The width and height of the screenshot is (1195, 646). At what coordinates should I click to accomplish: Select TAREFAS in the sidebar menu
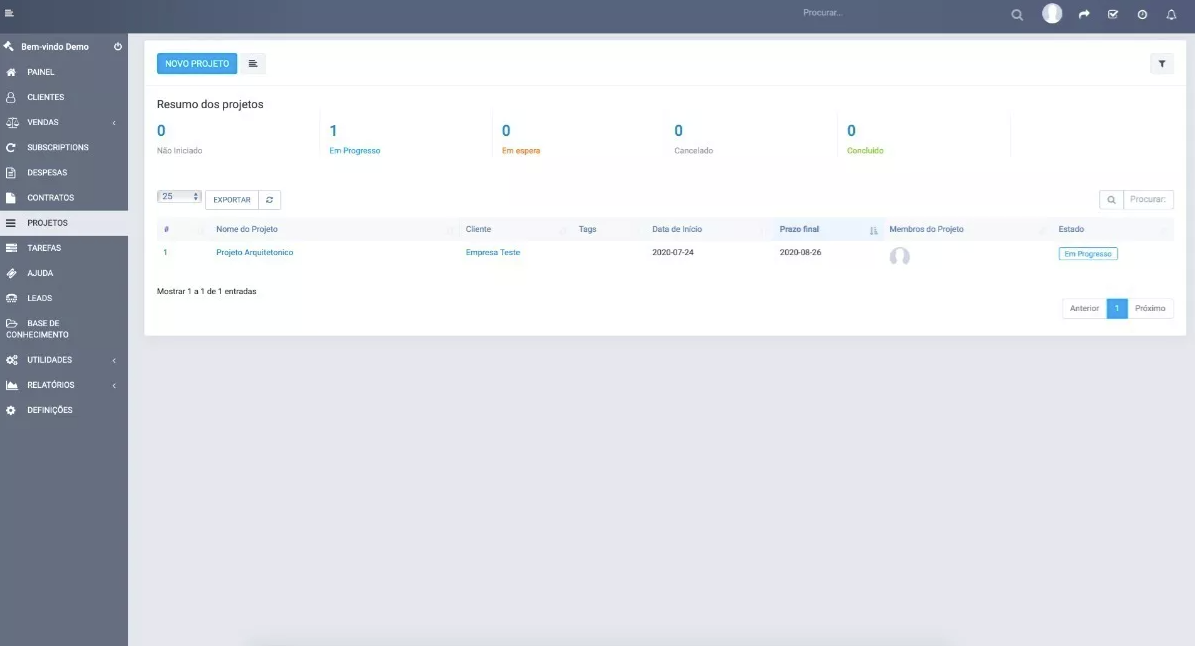(x=45, y=247)
